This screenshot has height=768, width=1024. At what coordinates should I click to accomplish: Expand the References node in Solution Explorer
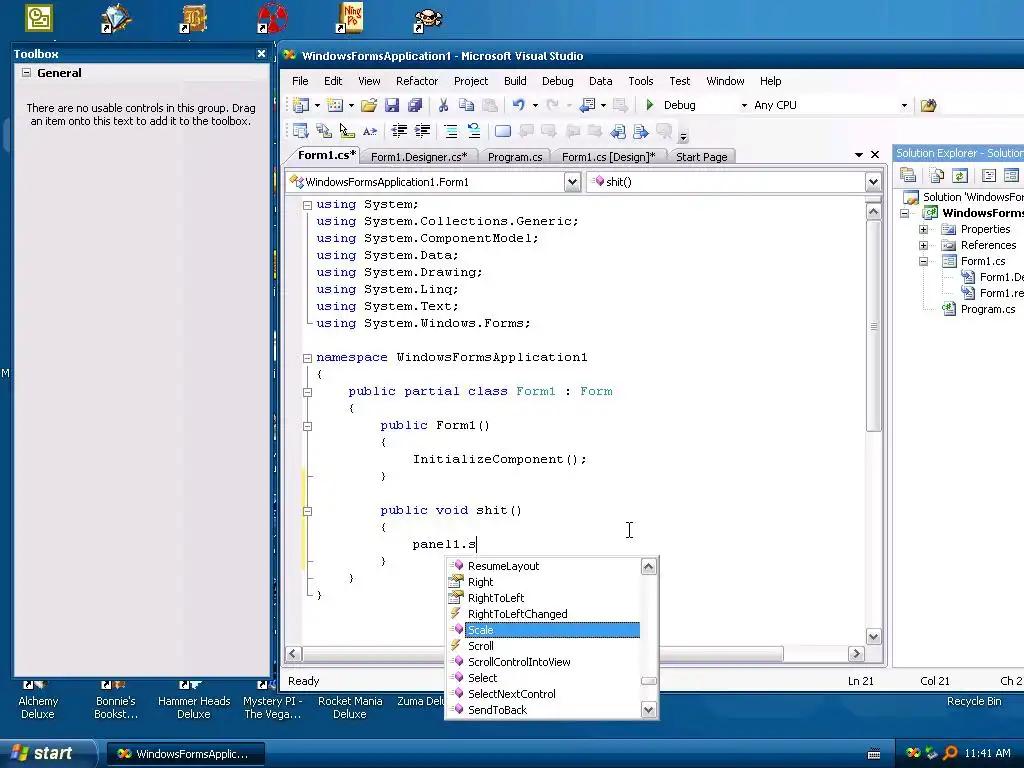[x=923, y=246]
